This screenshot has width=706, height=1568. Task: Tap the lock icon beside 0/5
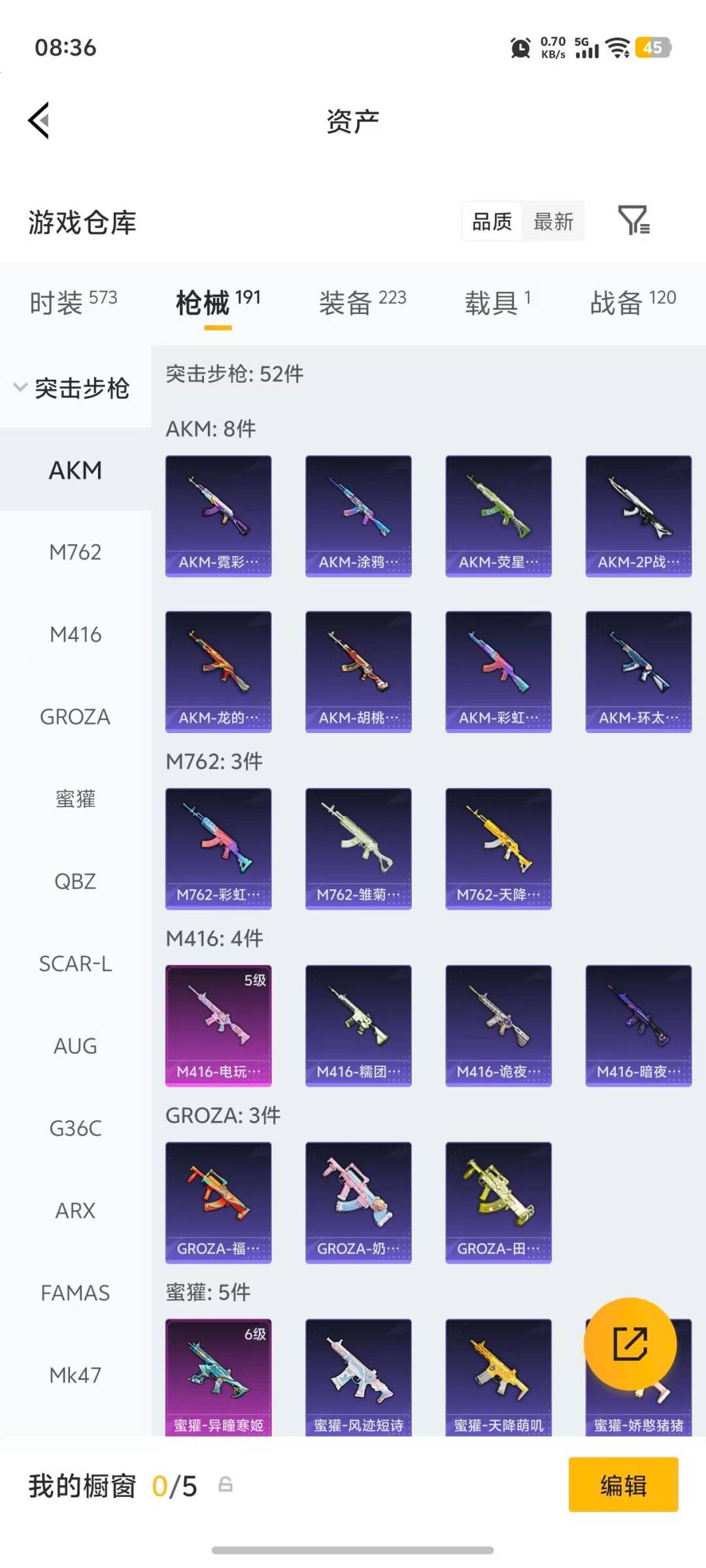click(x=225, y=1484)
